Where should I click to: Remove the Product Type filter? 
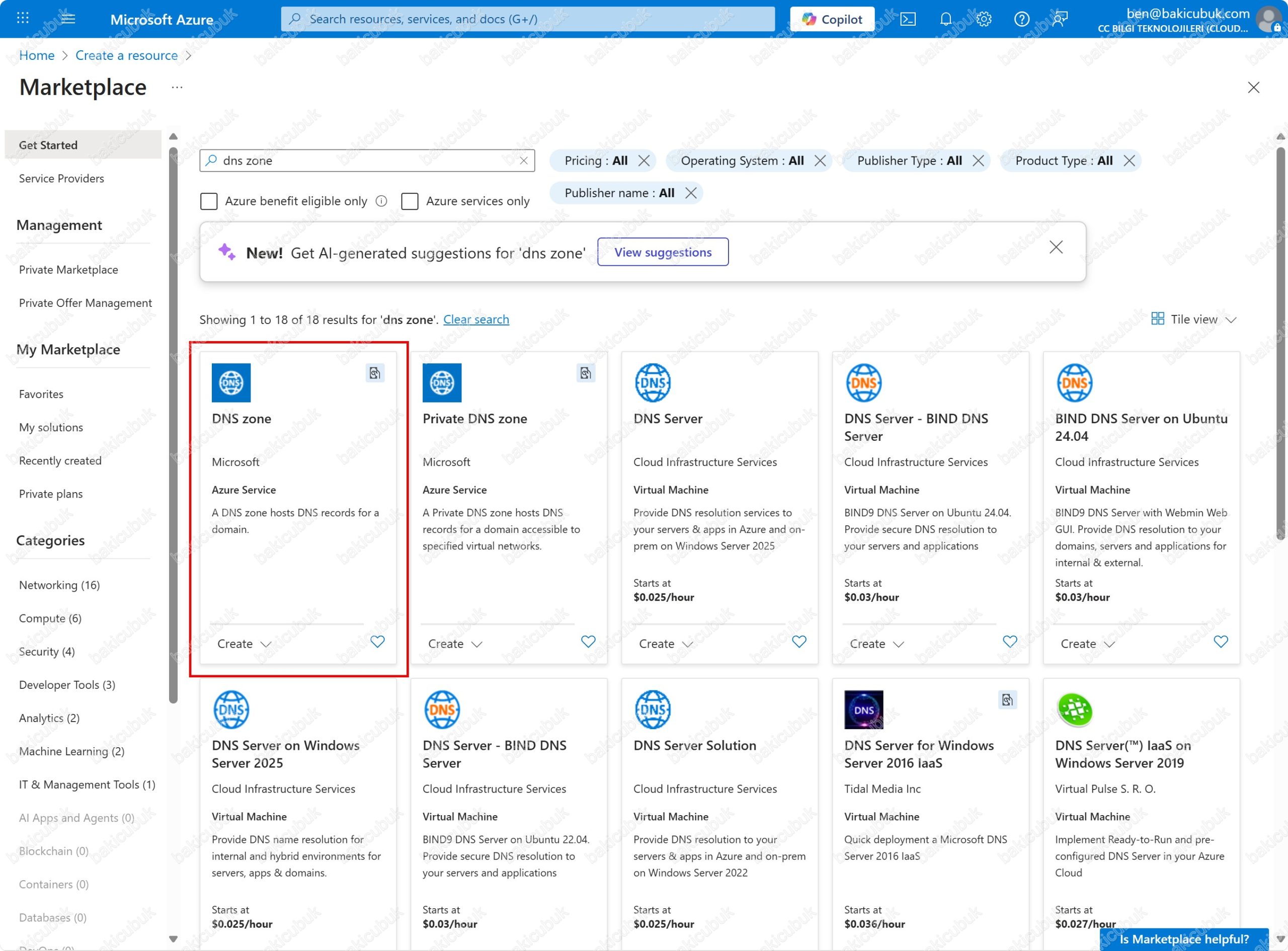[x=1129, y=161]
